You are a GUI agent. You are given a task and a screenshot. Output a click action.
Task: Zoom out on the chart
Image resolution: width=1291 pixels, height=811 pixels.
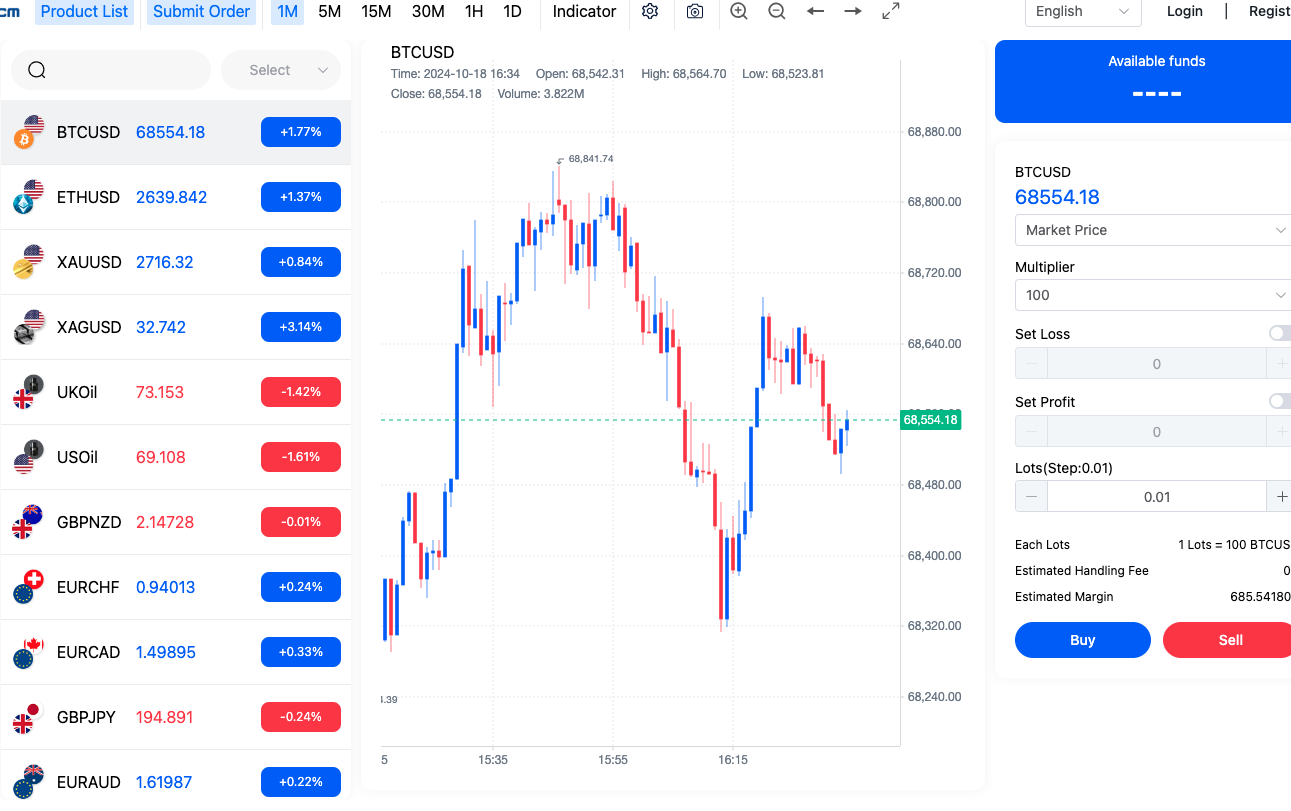point(777,12)
